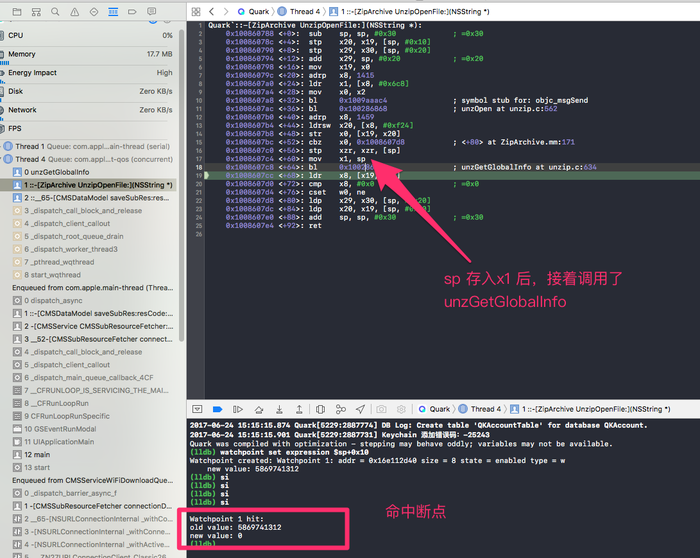Select frame 12 main
700x558 pixels.
[89, 455]
